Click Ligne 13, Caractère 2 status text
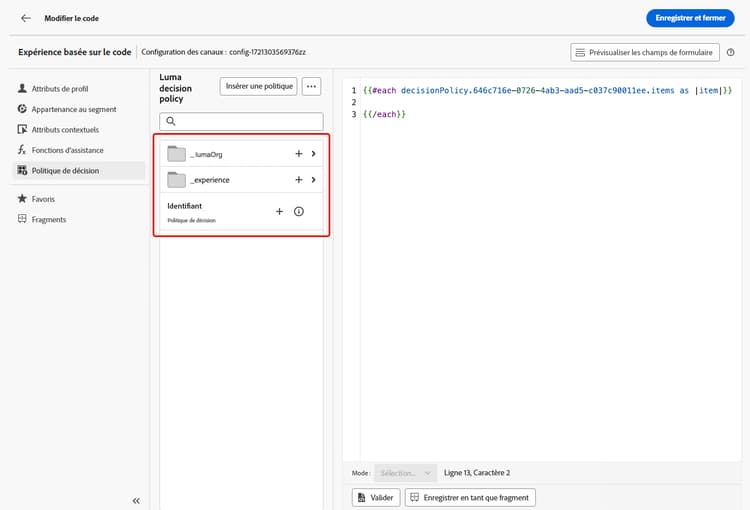 point(477,473)
